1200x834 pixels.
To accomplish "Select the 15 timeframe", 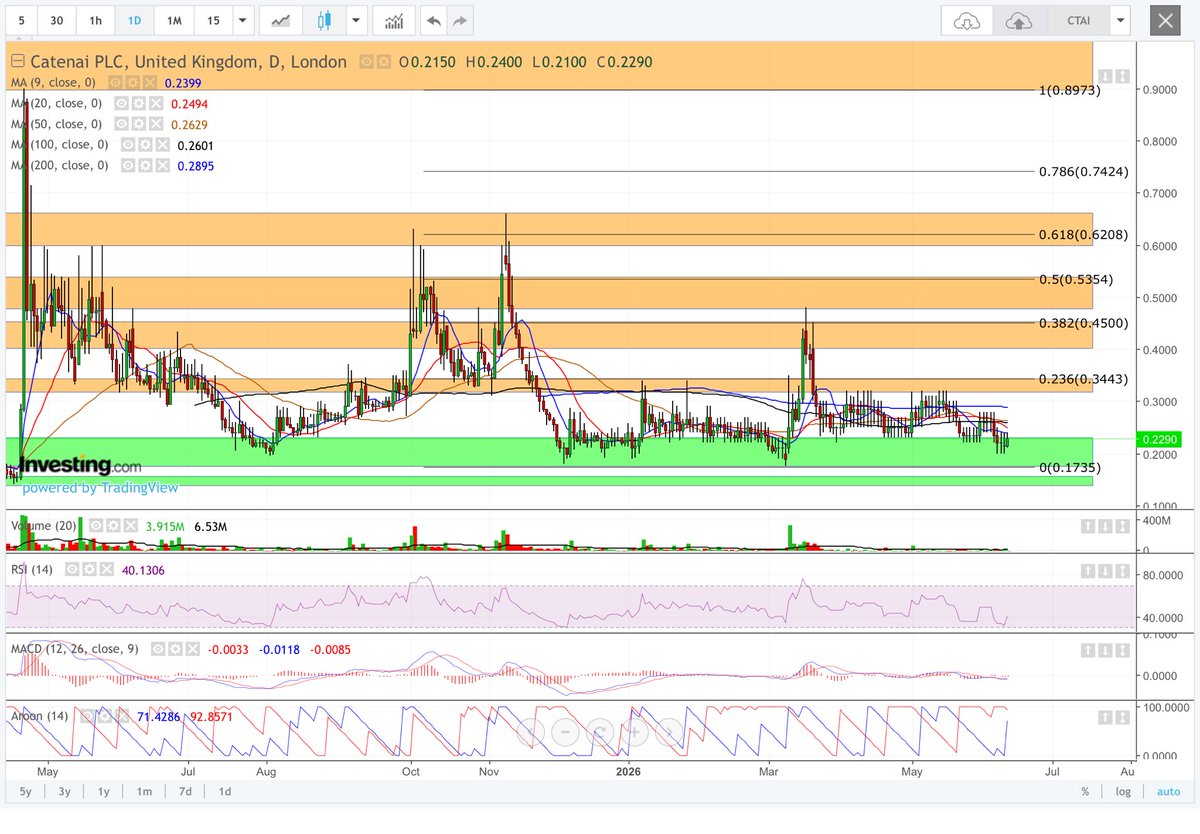I will 213,20.
